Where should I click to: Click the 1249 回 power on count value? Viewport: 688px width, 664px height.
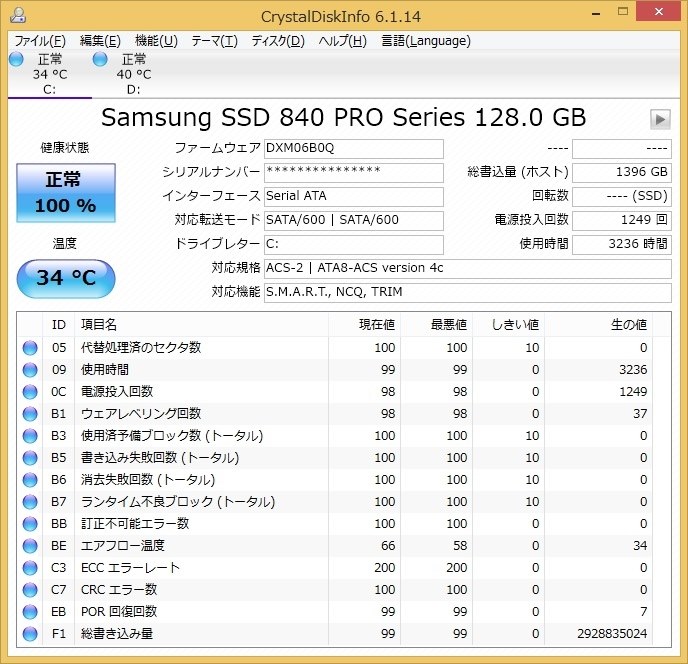(622, 220)
